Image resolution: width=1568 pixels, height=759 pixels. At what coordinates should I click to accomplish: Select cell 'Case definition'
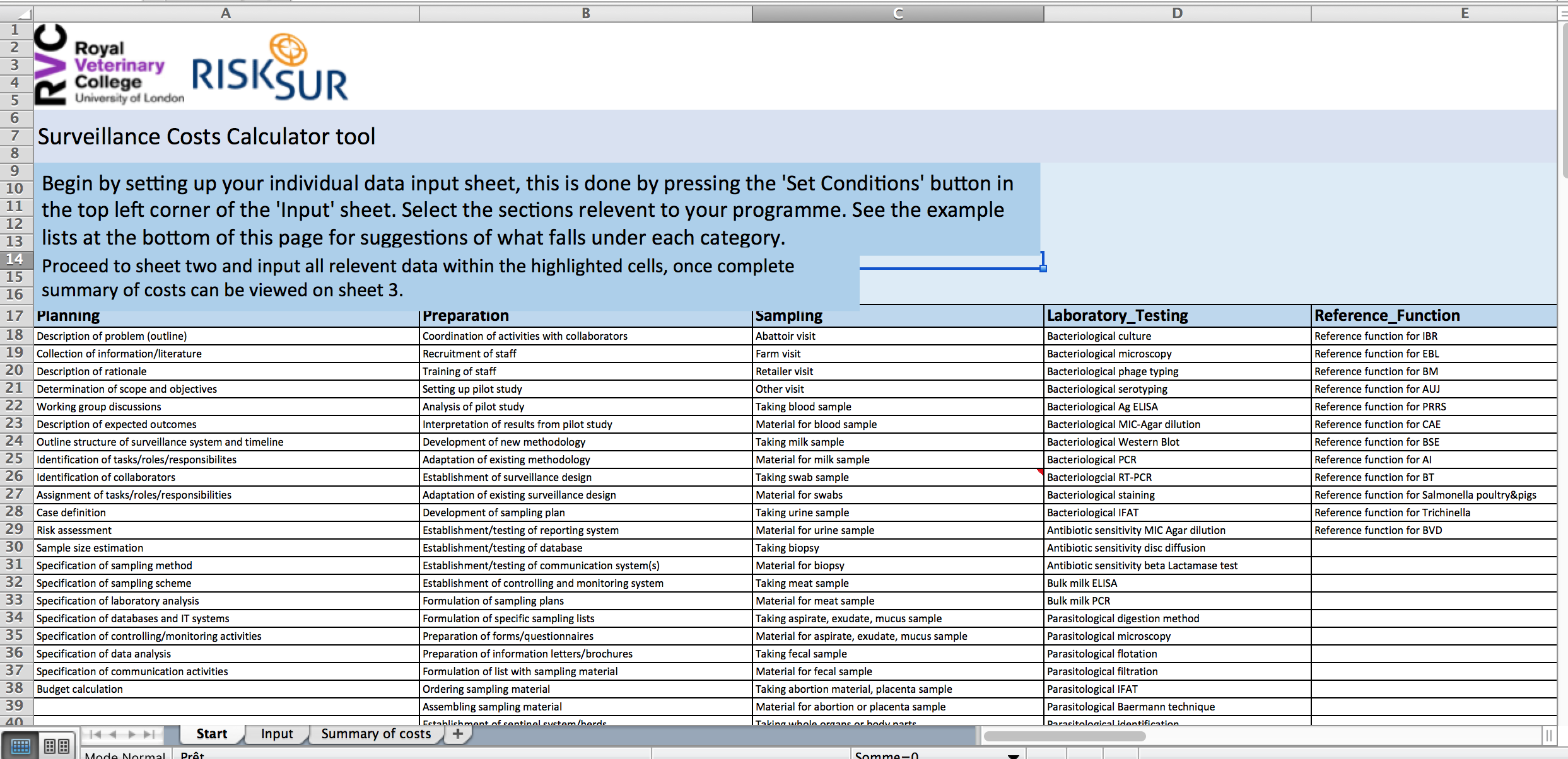(x=226, y=513)
